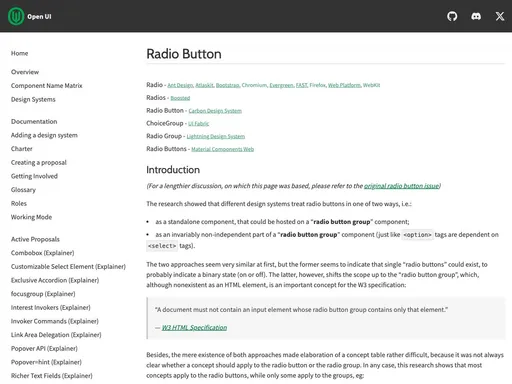Open W3 HTML Specification link
Image resolution: width=512 pixels, height=384 pixels.
click(x=194, y=328)
